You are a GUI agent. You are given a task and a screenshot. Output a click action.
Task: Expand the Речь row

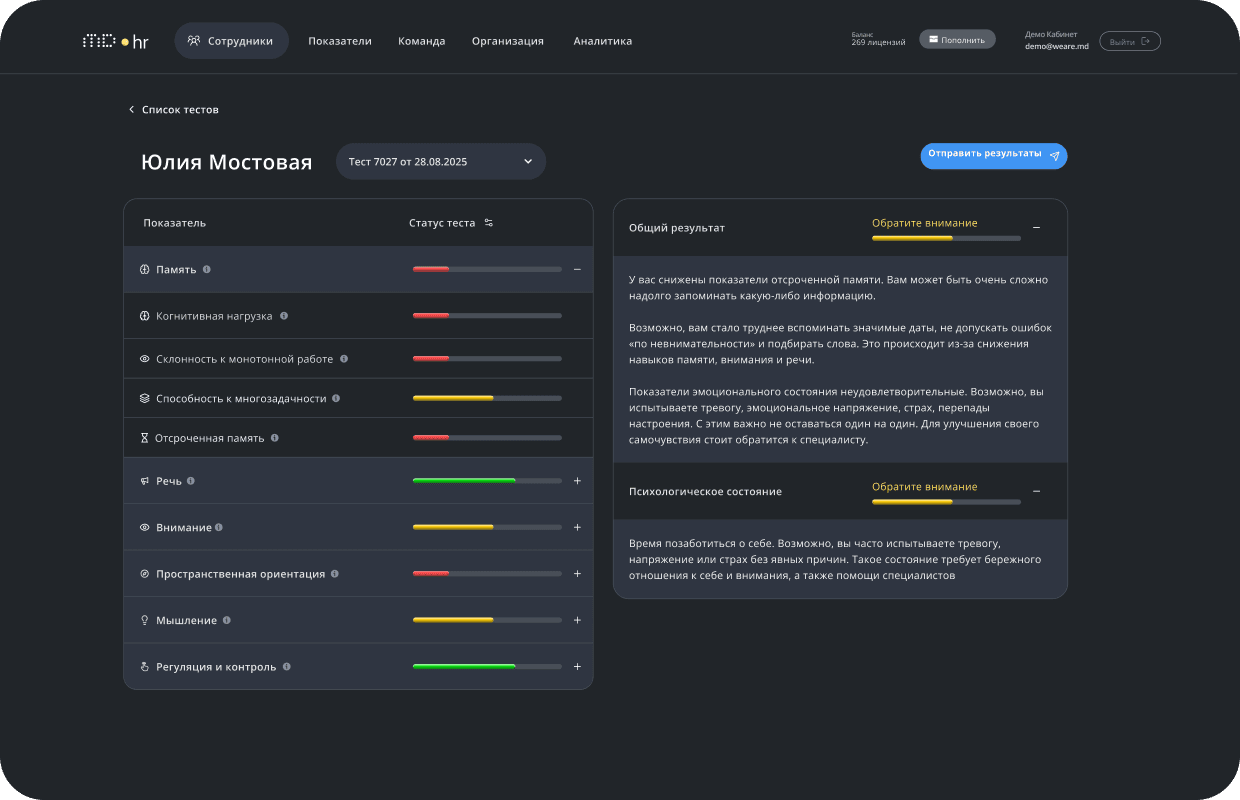click(x=577, y=481)
